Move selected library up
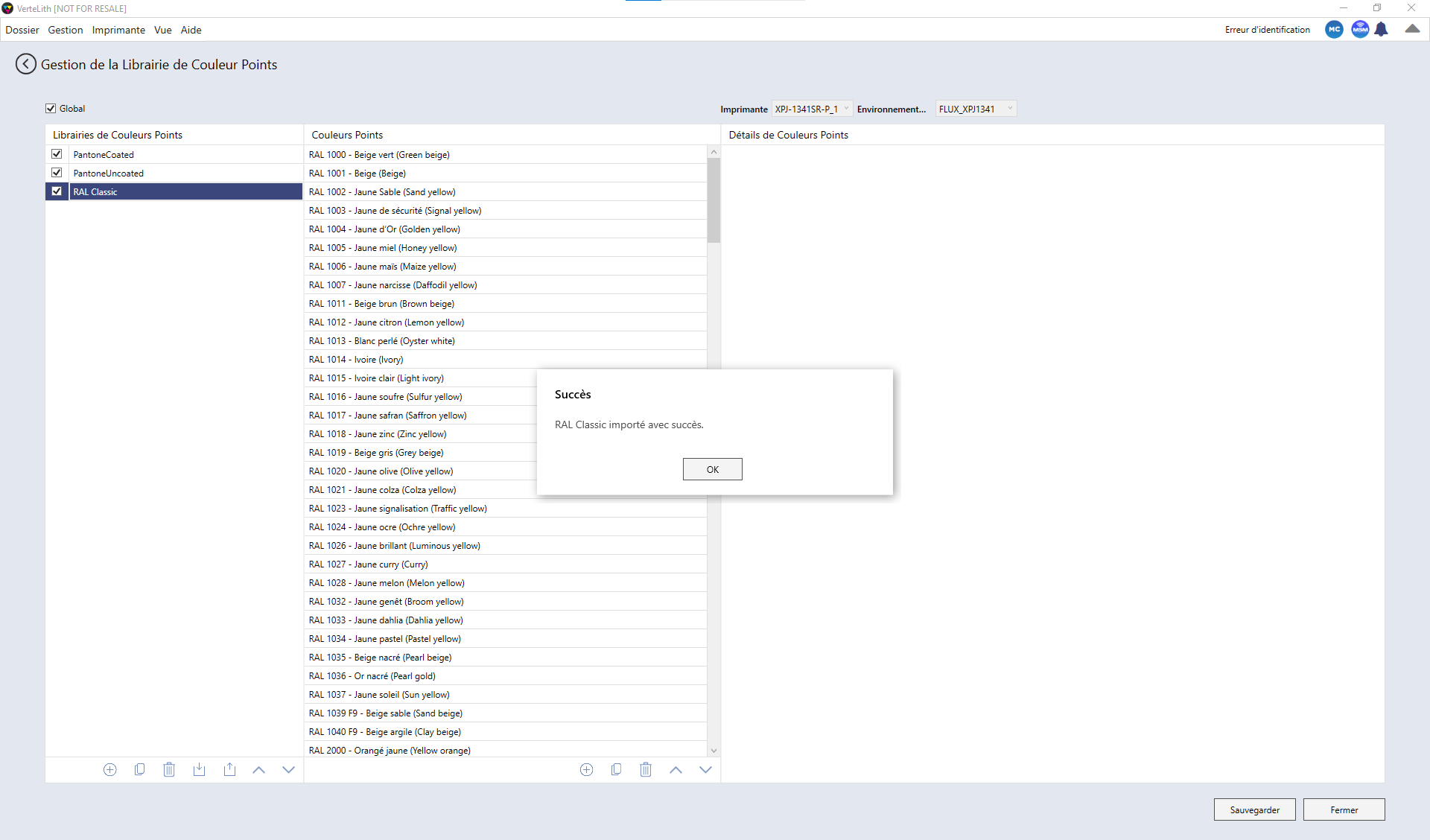This screenshot has width=1430, height=840. [x=258, y=770]
